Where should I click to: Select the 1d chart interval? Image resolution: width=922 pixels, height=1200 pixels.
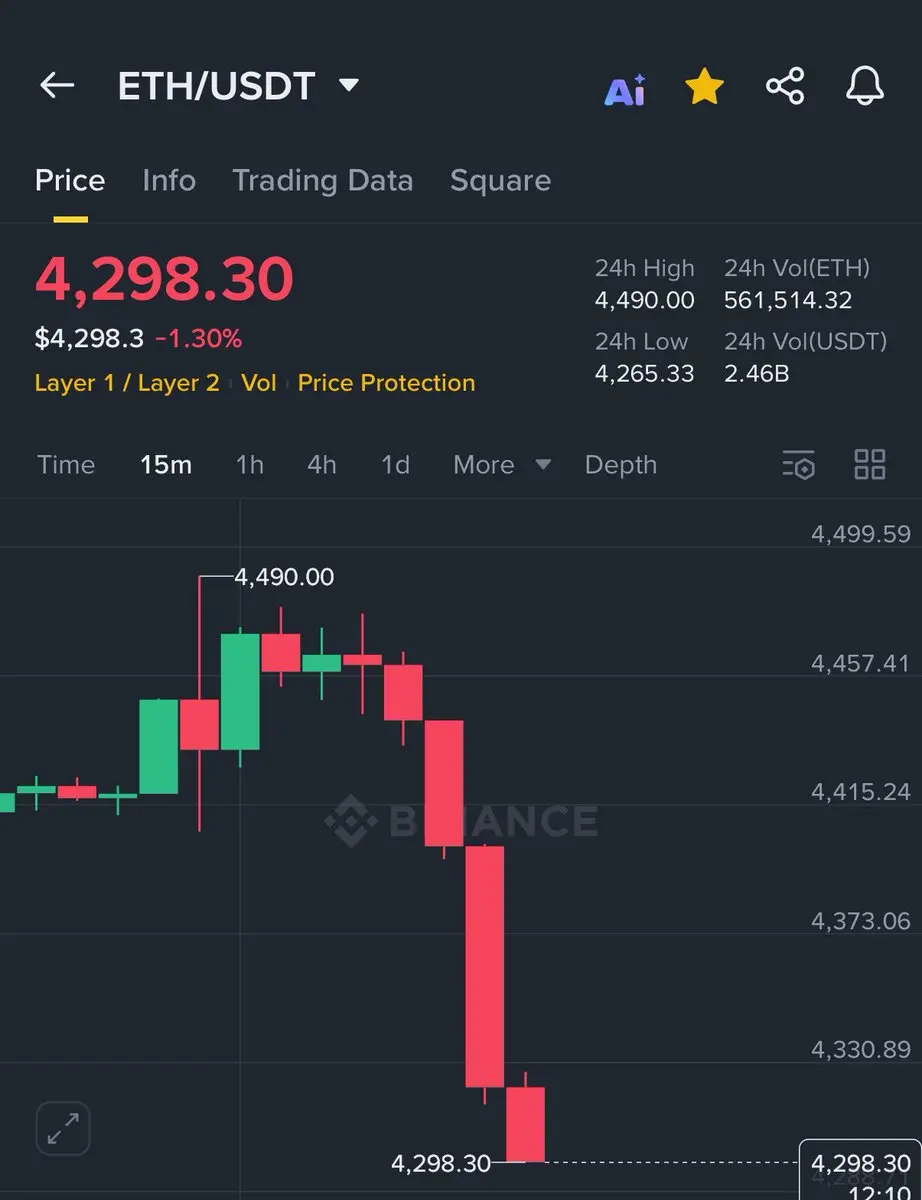(395, 465)
